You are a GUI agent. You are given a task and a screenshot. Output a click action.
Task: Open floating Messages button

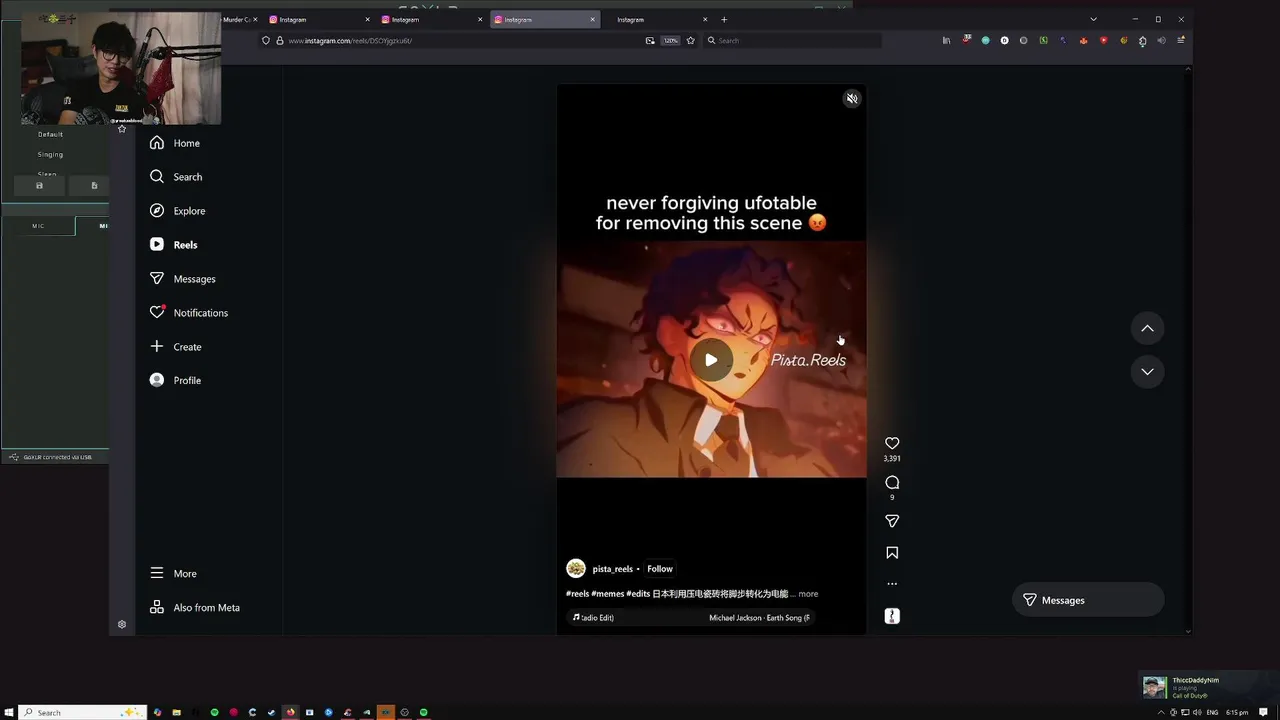point(1088,600)
